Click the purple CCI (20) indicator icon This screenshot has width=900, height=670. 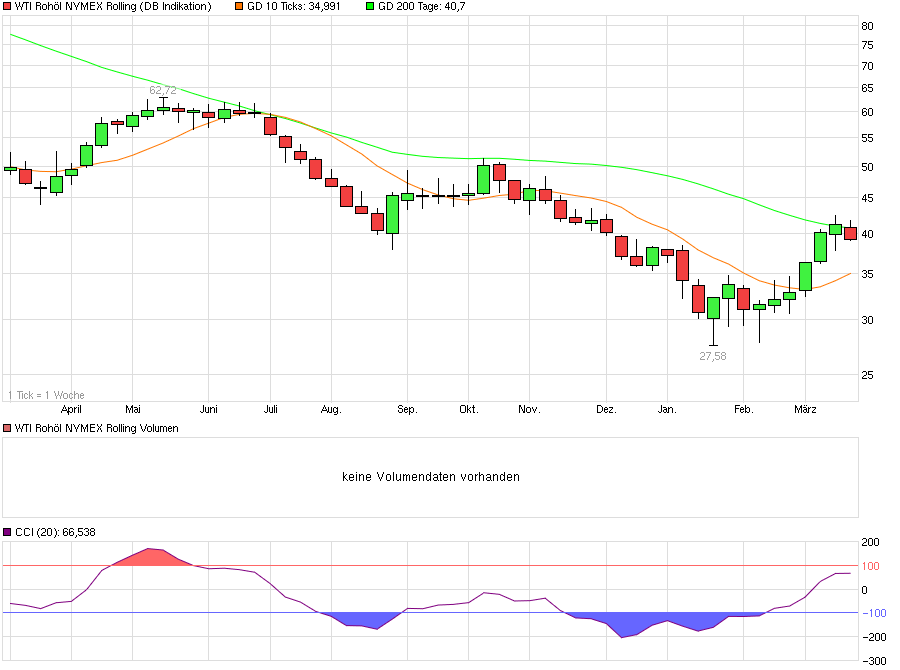pos(8,533)
